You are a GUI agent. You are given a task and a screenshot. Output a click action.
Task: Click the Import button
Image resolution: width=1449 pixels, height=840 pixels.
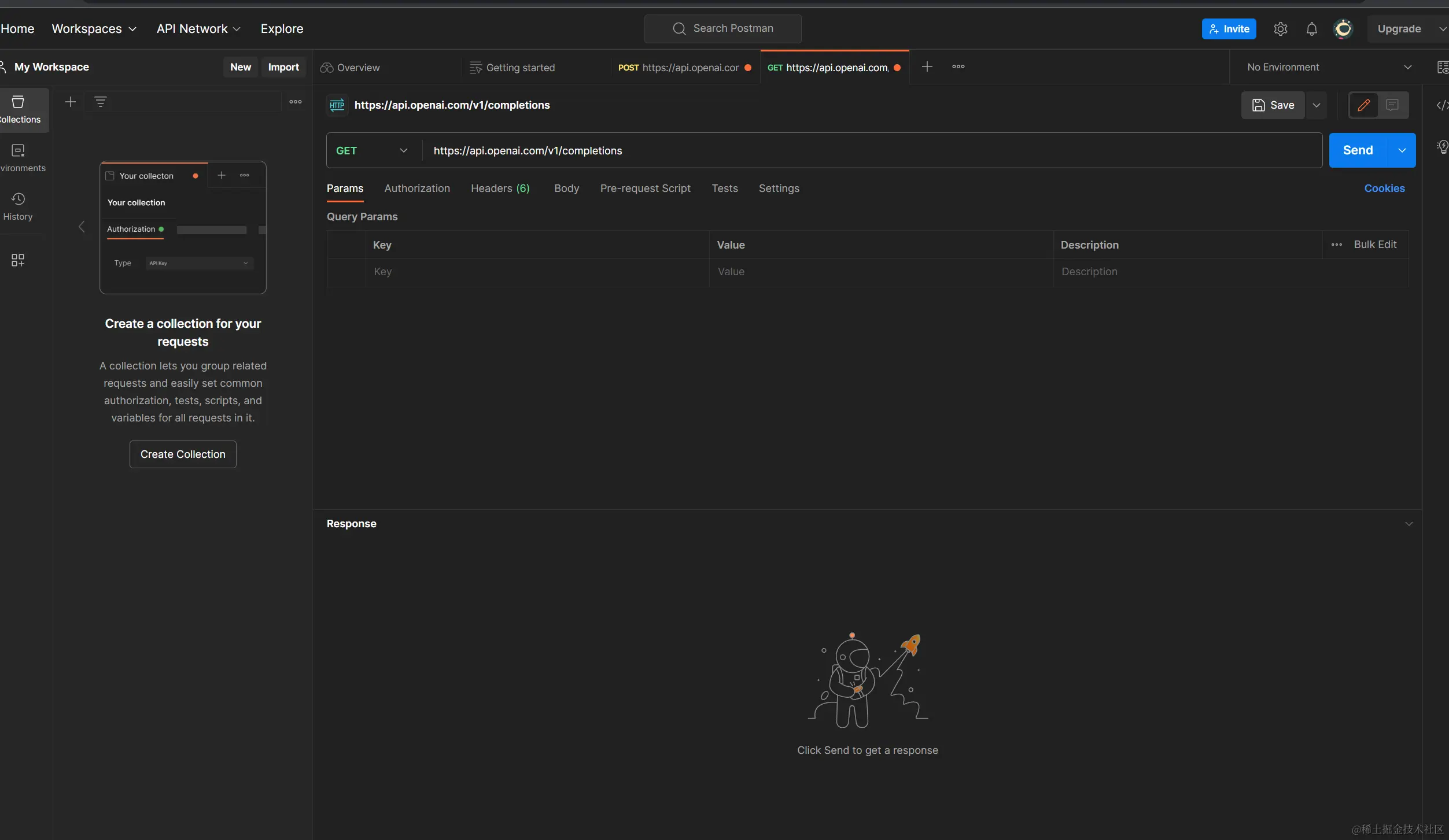283,68
